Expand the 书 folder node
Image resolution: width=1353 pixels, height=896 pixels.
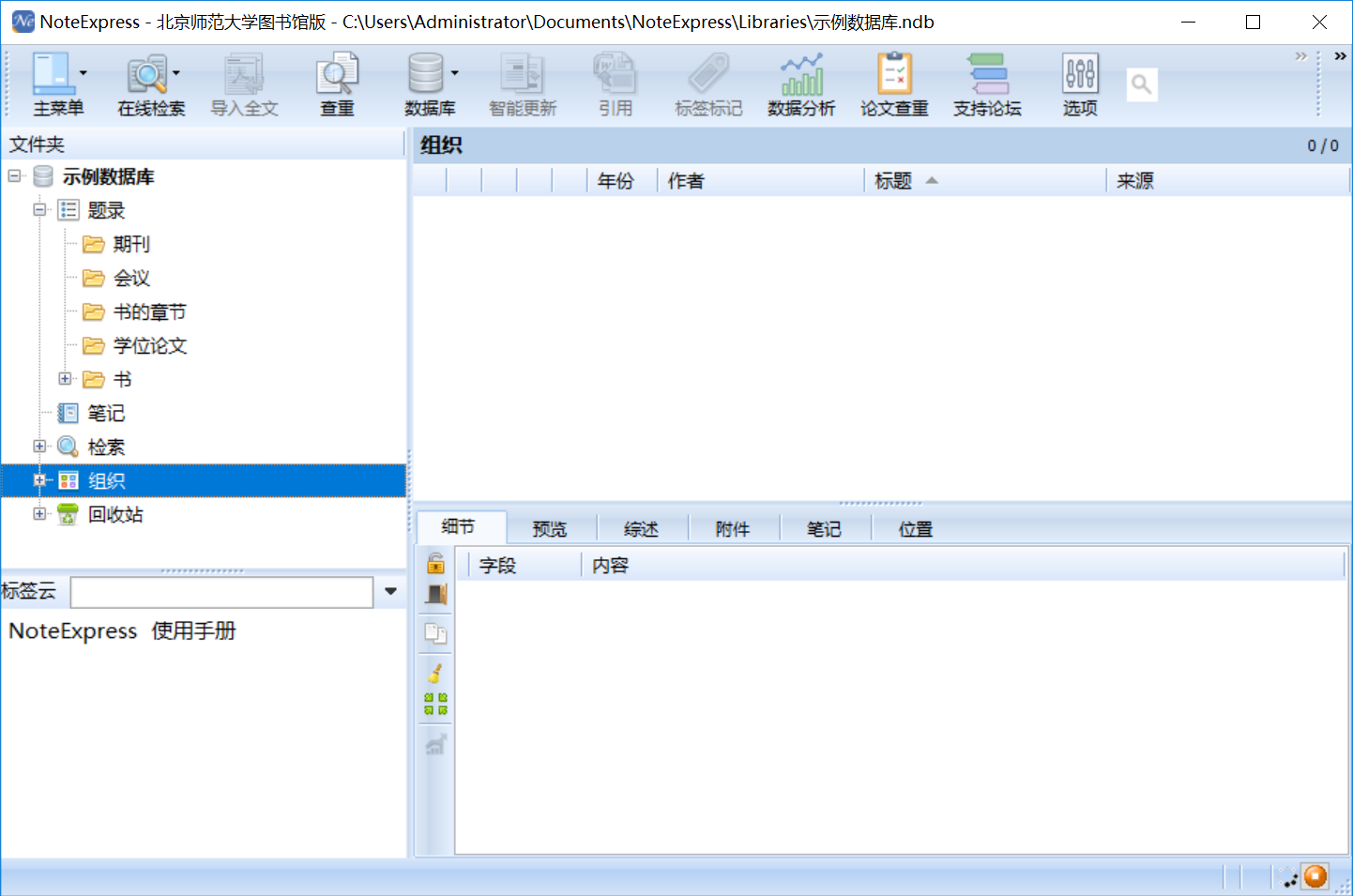(65, 378)
